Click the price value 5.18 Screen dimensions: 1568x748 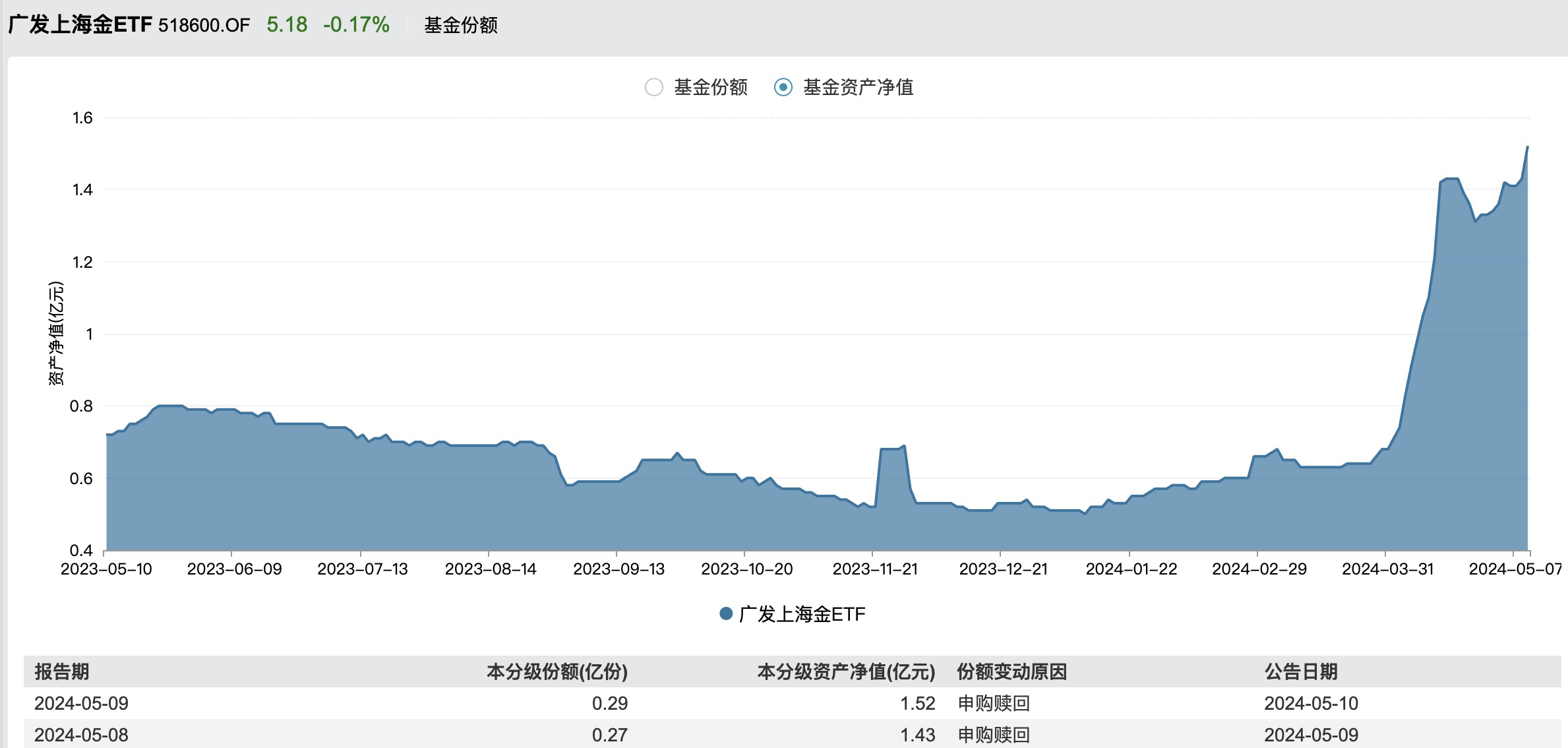287,24
